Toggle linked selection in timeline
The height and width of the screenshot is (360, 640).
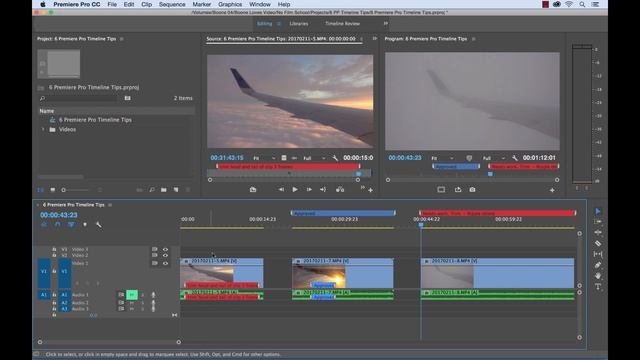71,224
